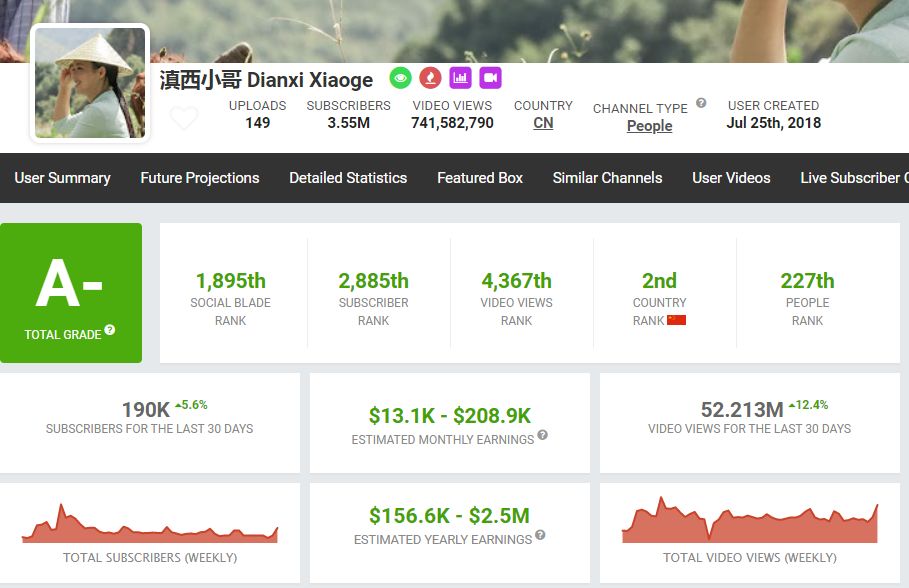This screenshot has width=909, height=588.
Task: Click the red flame icon beside channel name
Action: coord(430,78)
